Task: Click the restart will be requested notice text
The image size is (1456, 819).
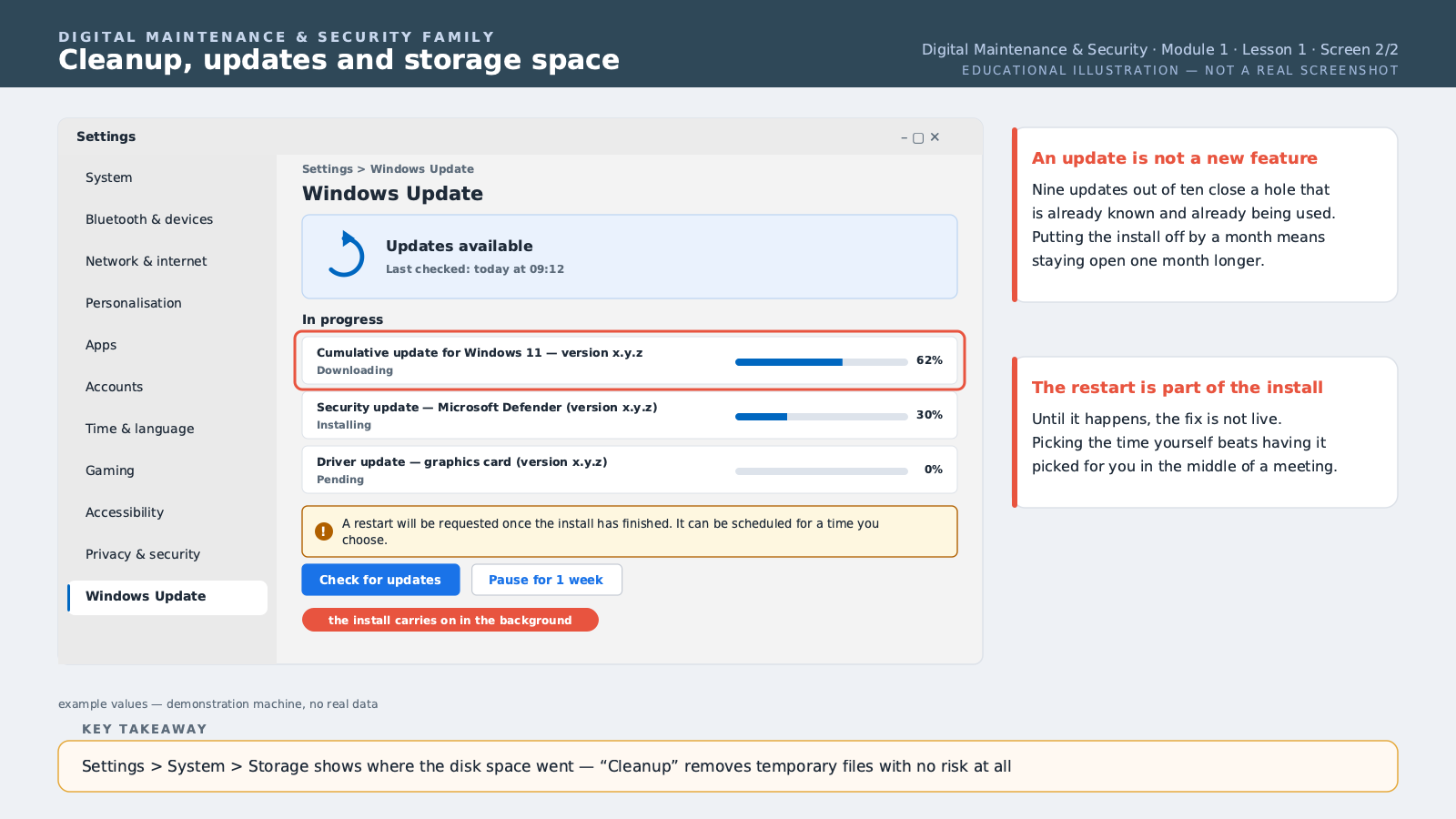Action: click(x=611, y=531)
